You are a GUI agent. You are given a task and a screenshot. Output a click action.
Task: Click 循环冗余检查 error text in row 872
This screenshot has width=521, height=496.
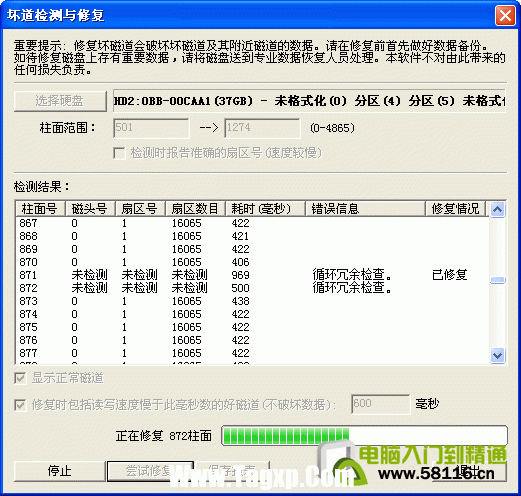[x=352, y=288]
